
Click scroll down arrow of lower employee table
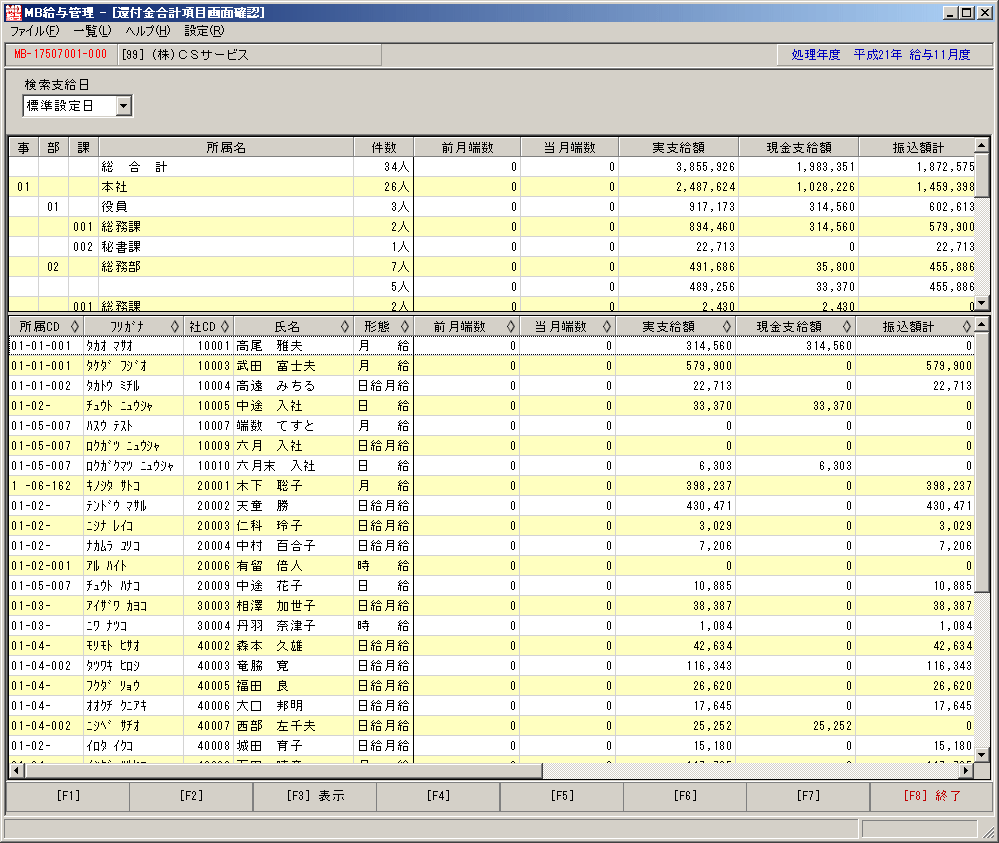[x=982, y=755]
